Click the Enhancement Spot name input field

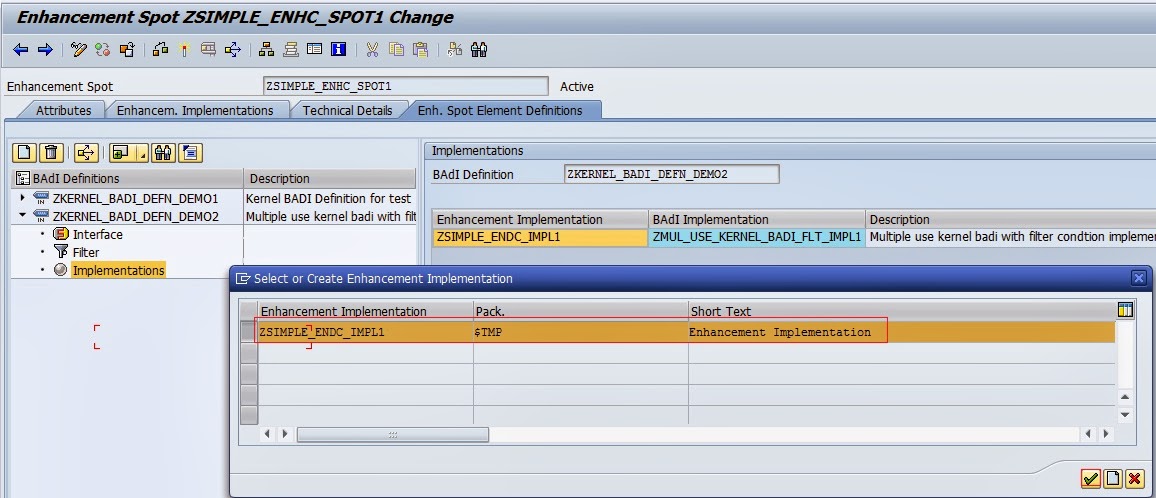click(x=405, y=86)
